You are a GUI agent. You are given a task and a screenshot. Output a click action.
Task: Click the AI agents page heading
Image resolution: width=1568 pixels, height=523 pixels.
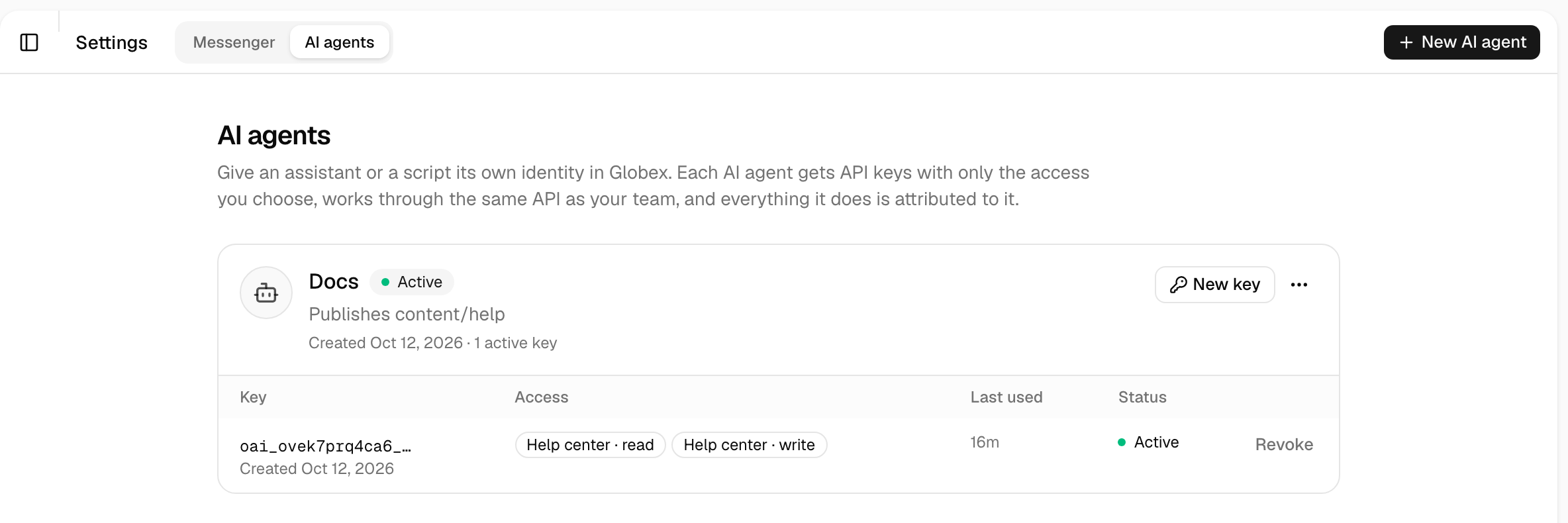pyautogui.click(x=273, y=136)
